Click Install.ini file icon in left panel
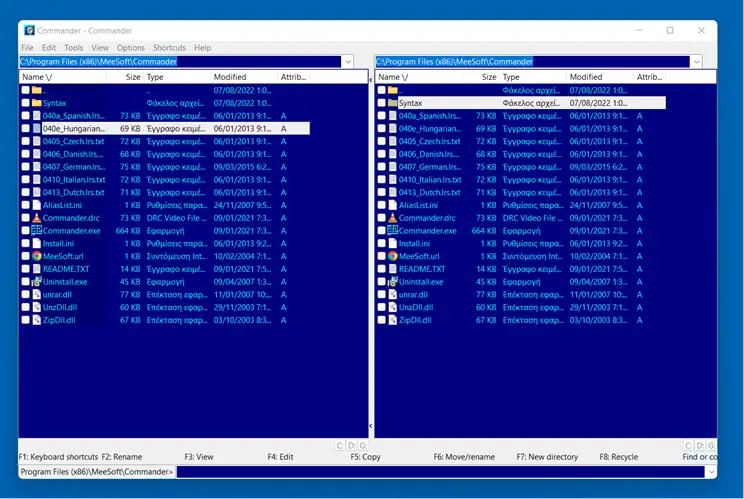744x499 pixels. click(37, 244)
